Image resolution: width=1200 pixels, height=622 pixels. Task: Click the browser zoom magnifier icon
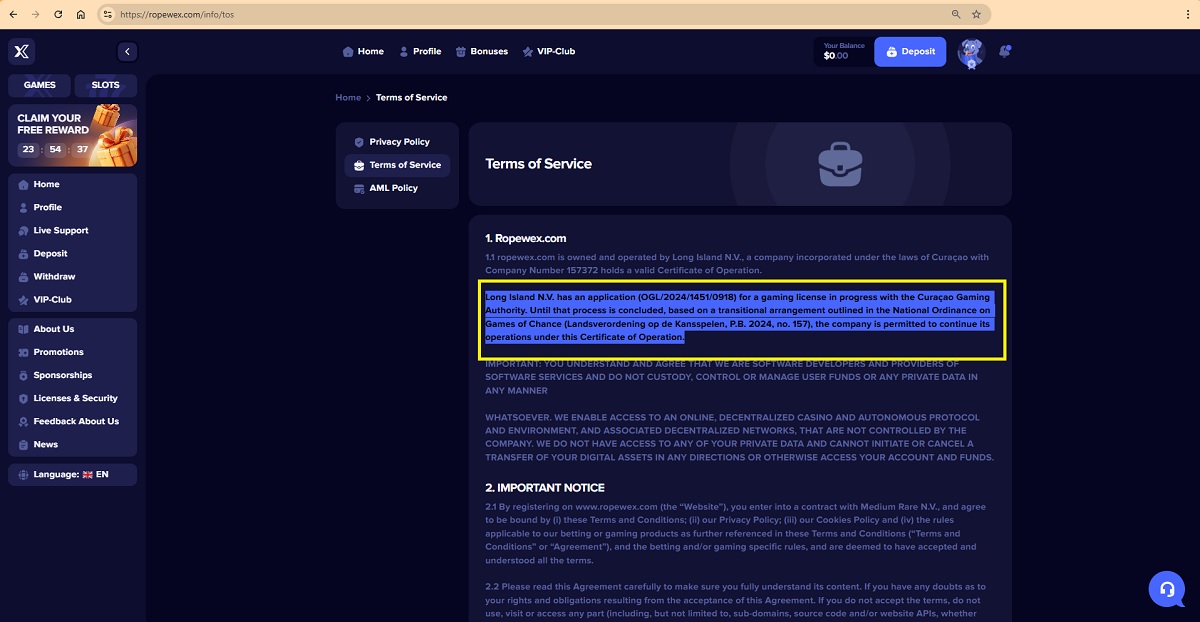coord(956,15)
